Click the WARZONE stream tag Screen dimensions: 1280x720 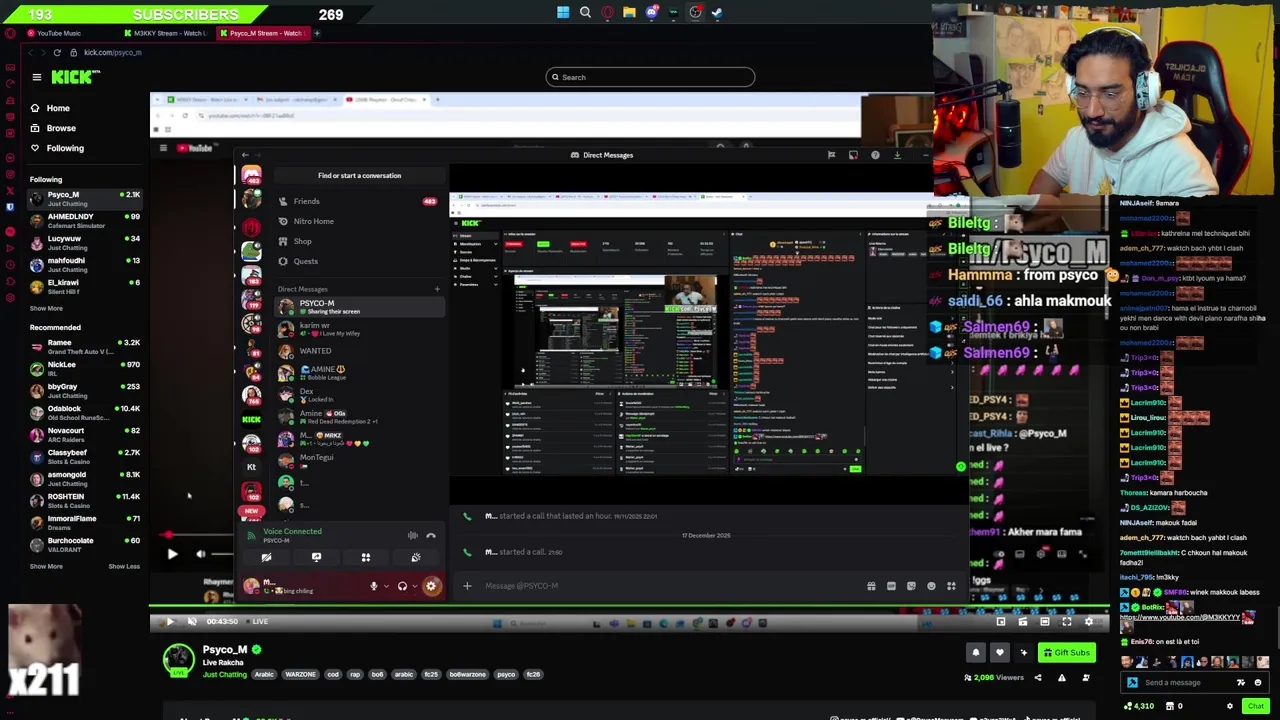click(x=300, y=675)
